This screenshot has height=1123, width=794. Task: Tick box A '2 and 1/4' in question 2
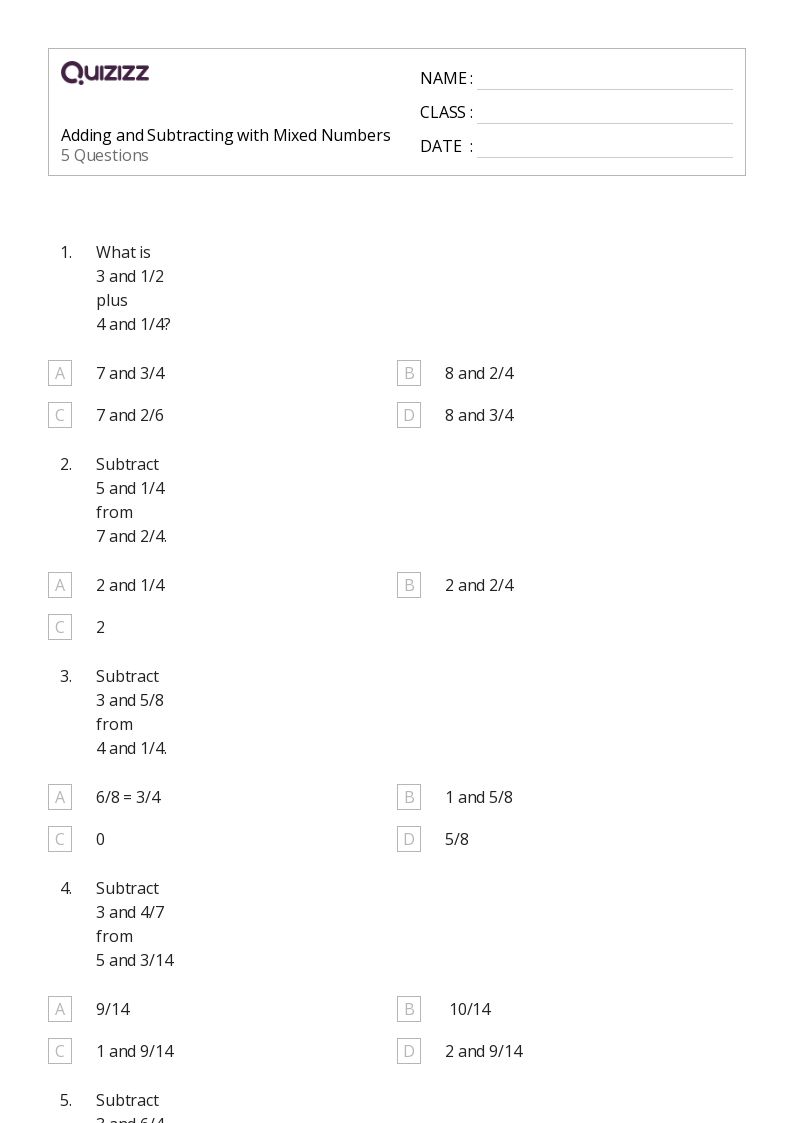point(60,585)
